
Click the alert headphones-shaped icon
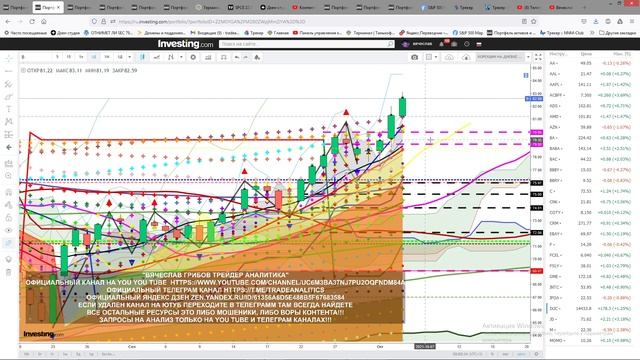tap(224, 57)
